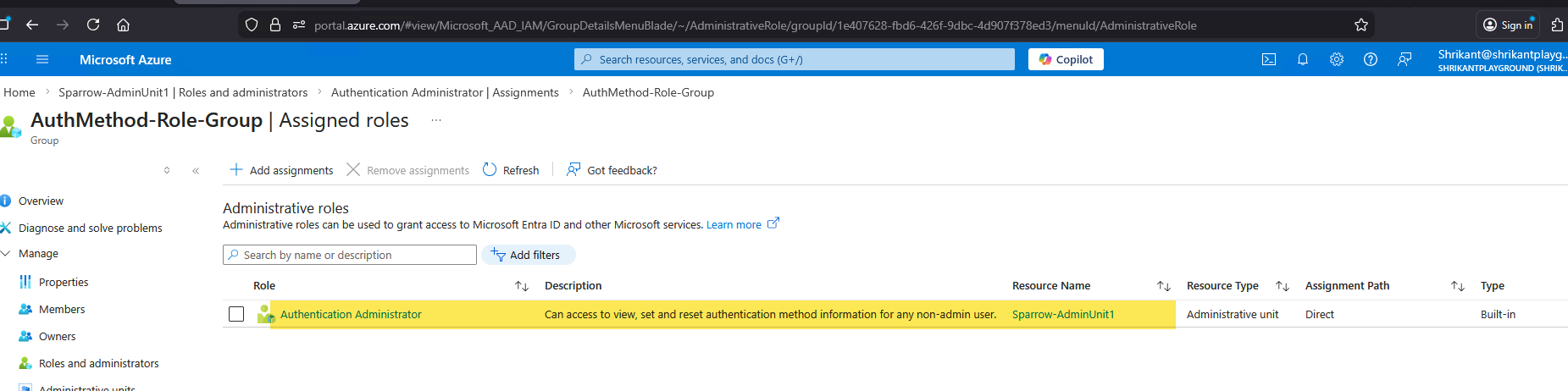1568x391 pixels.
Task: Click 'Built-in' type cell
Action: tap(1498, 314)
